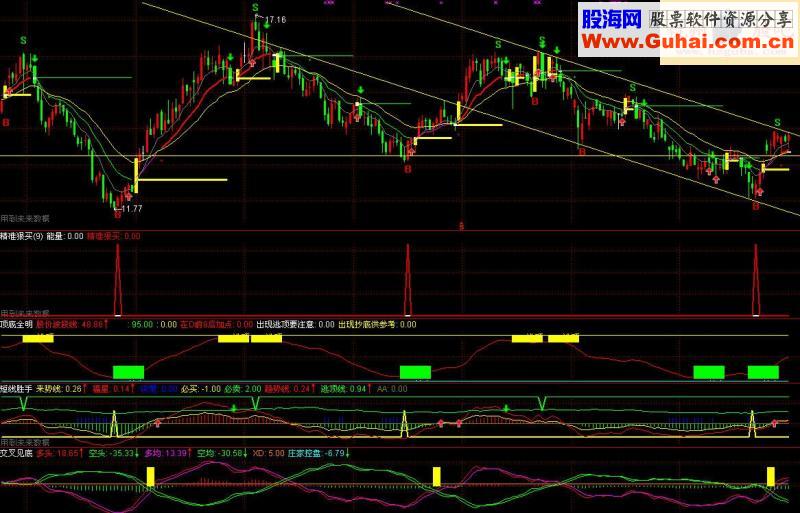Click the 趋势线: 0.24 value
The height and width of the screenshot is (513, 800).
click(x=291, y=388)
